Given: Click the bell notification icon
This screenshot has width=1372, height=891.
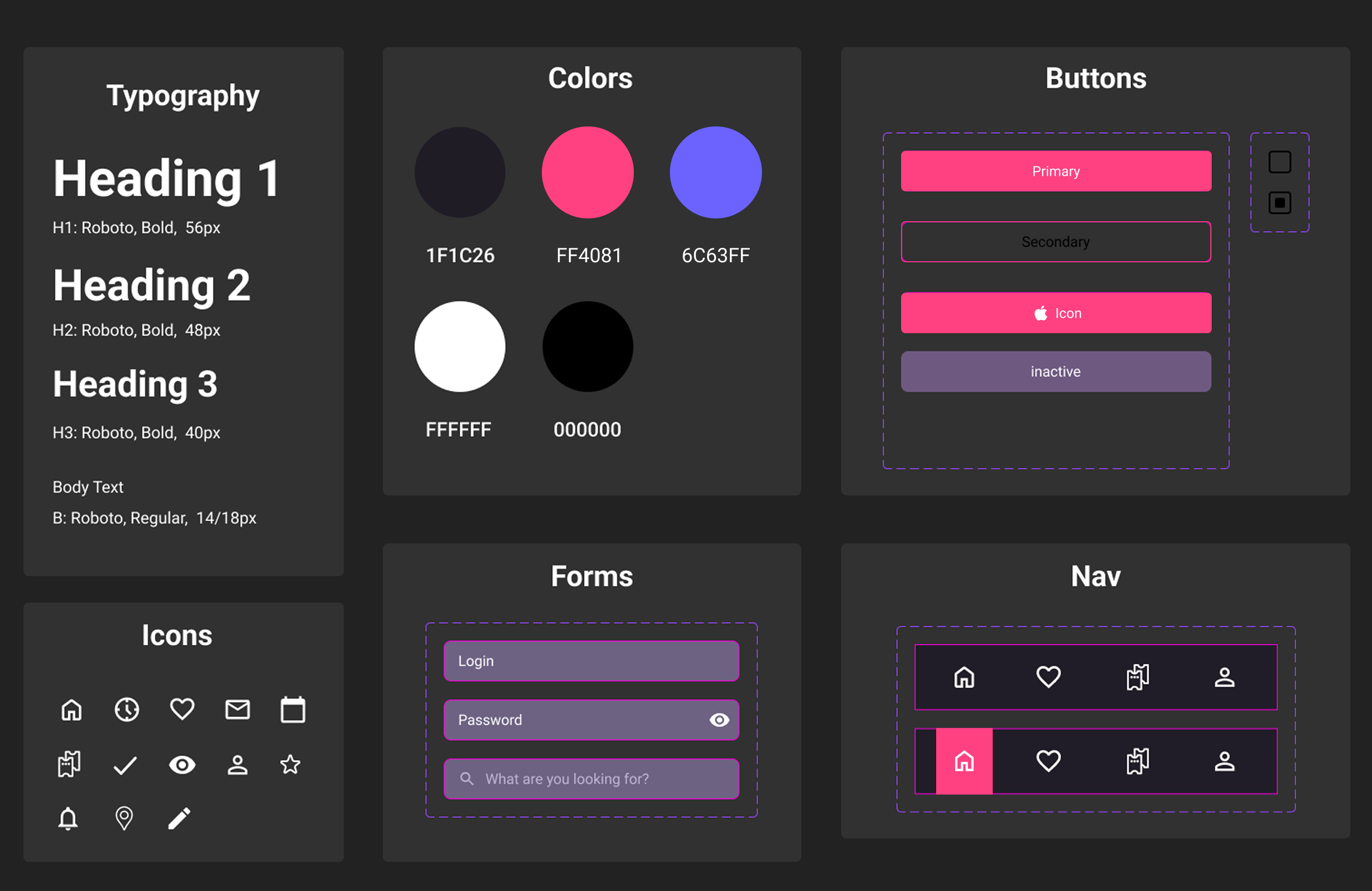Looking at the screenshot, I should 68,818.
